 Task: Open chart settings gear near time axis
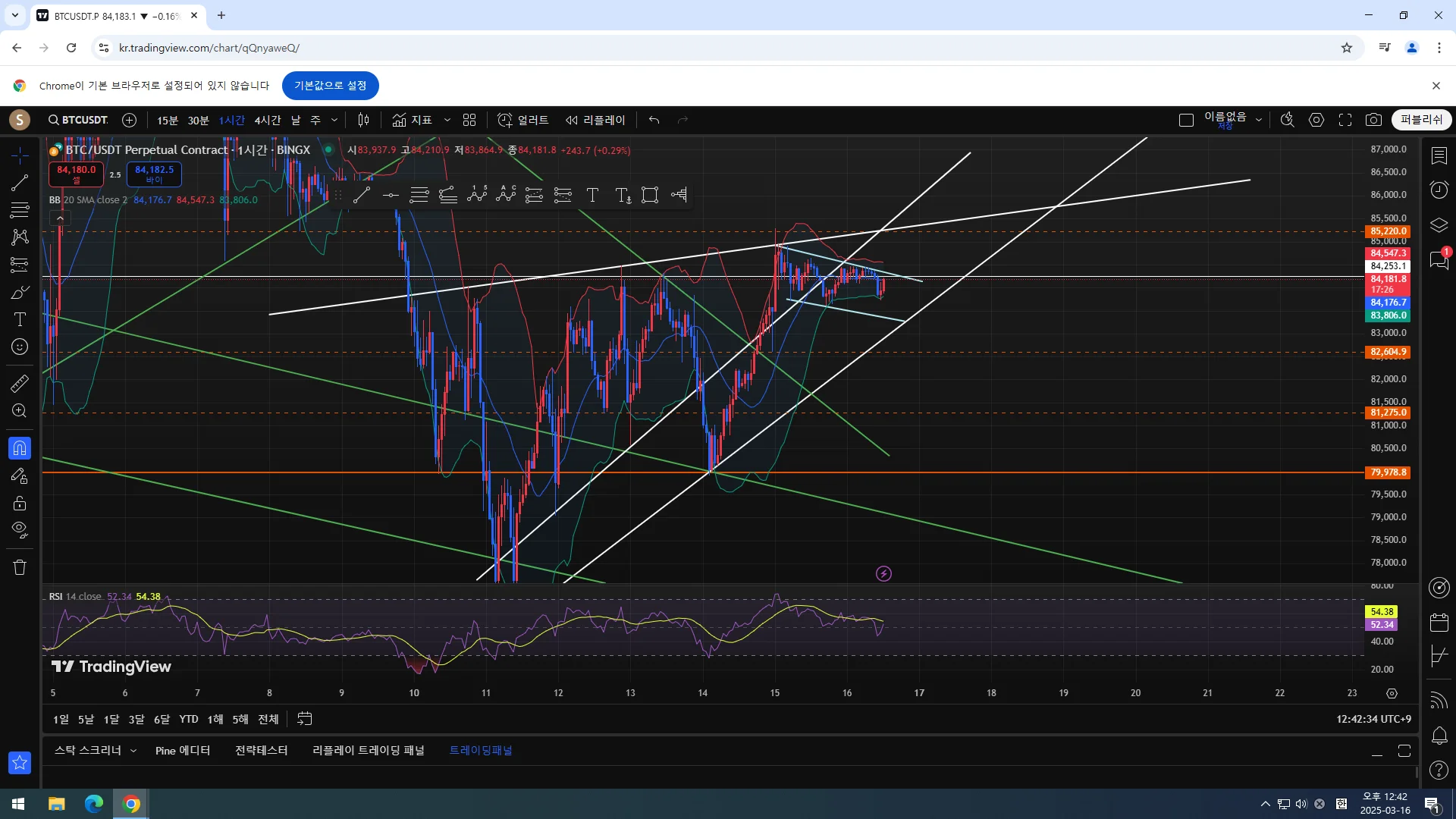[x=1392, y=693]
